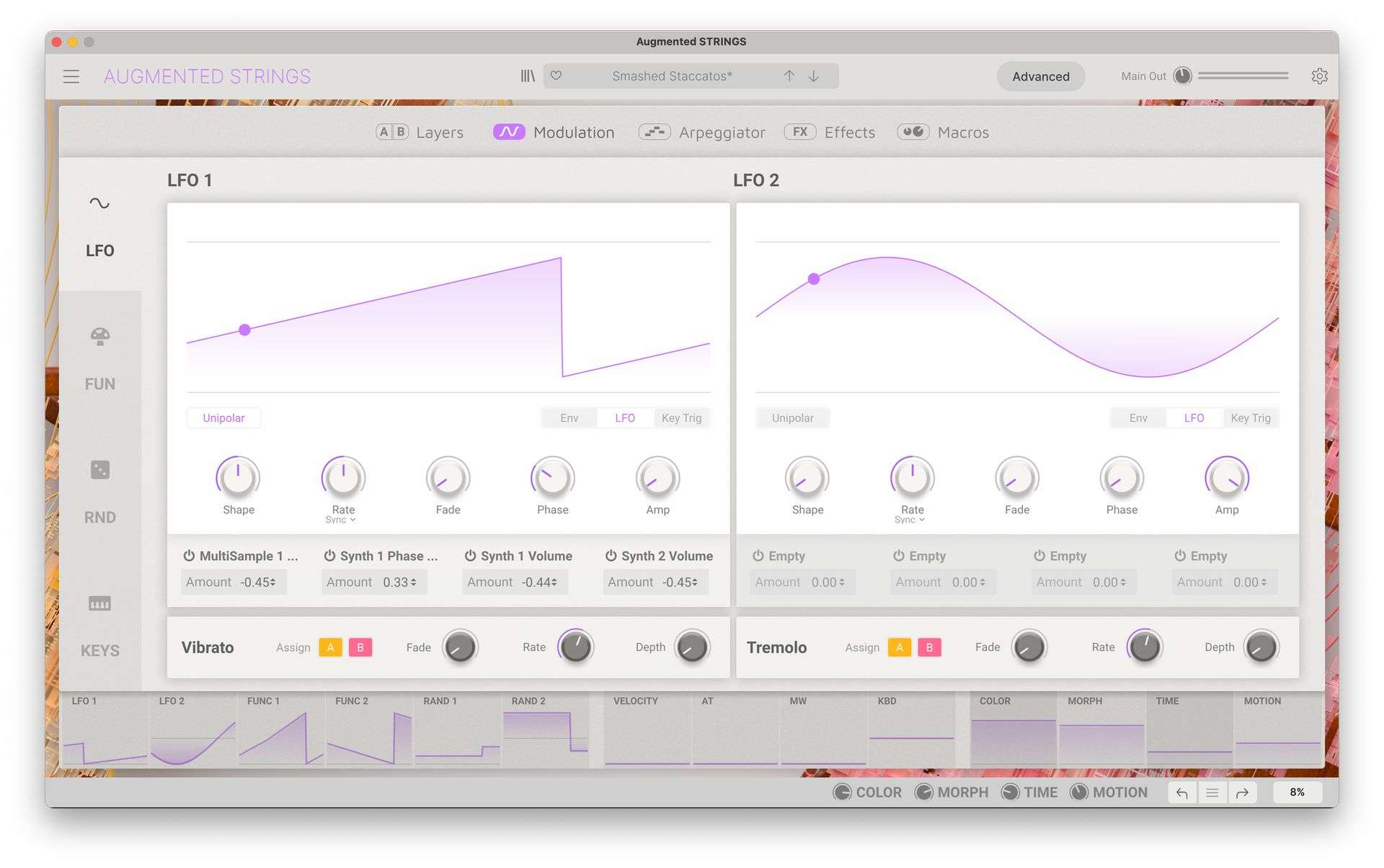Open the RAND 2 modulation thumbnail
Screen dimensions: 1384x868
(x=545, y=730)
